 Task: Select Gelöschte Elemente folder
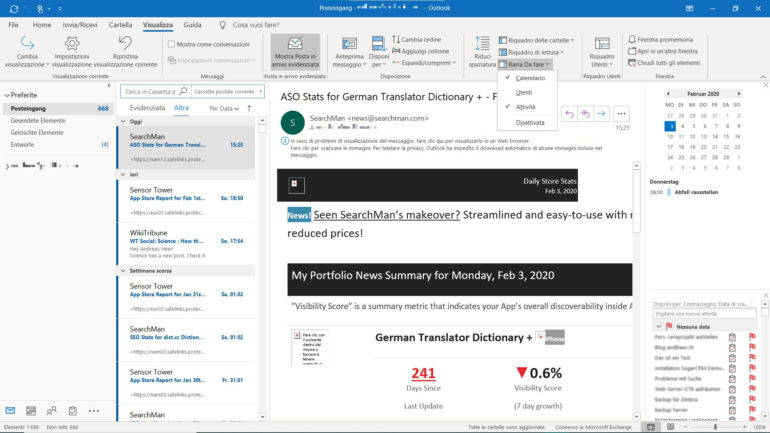[x=37, y=133]
